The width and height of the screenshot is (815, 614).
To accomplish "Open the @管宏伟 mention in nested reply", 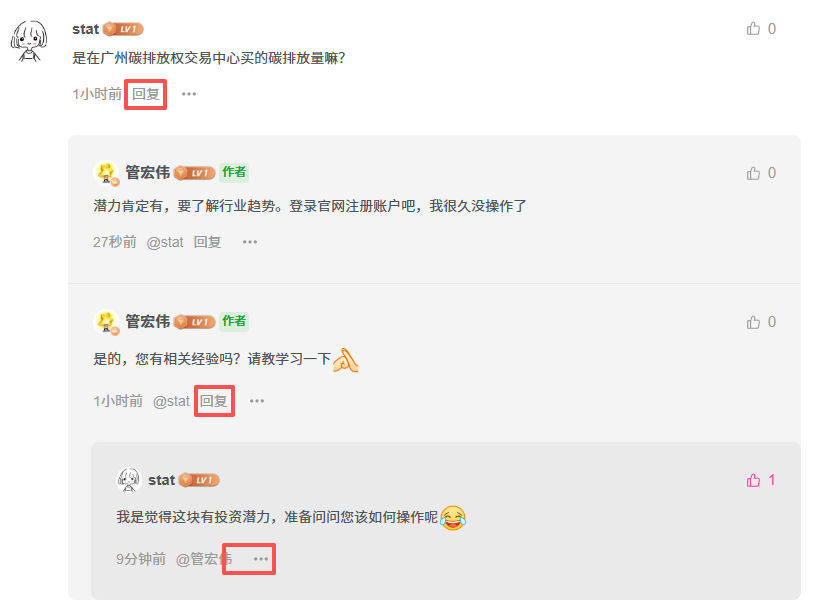I will 204,559.
